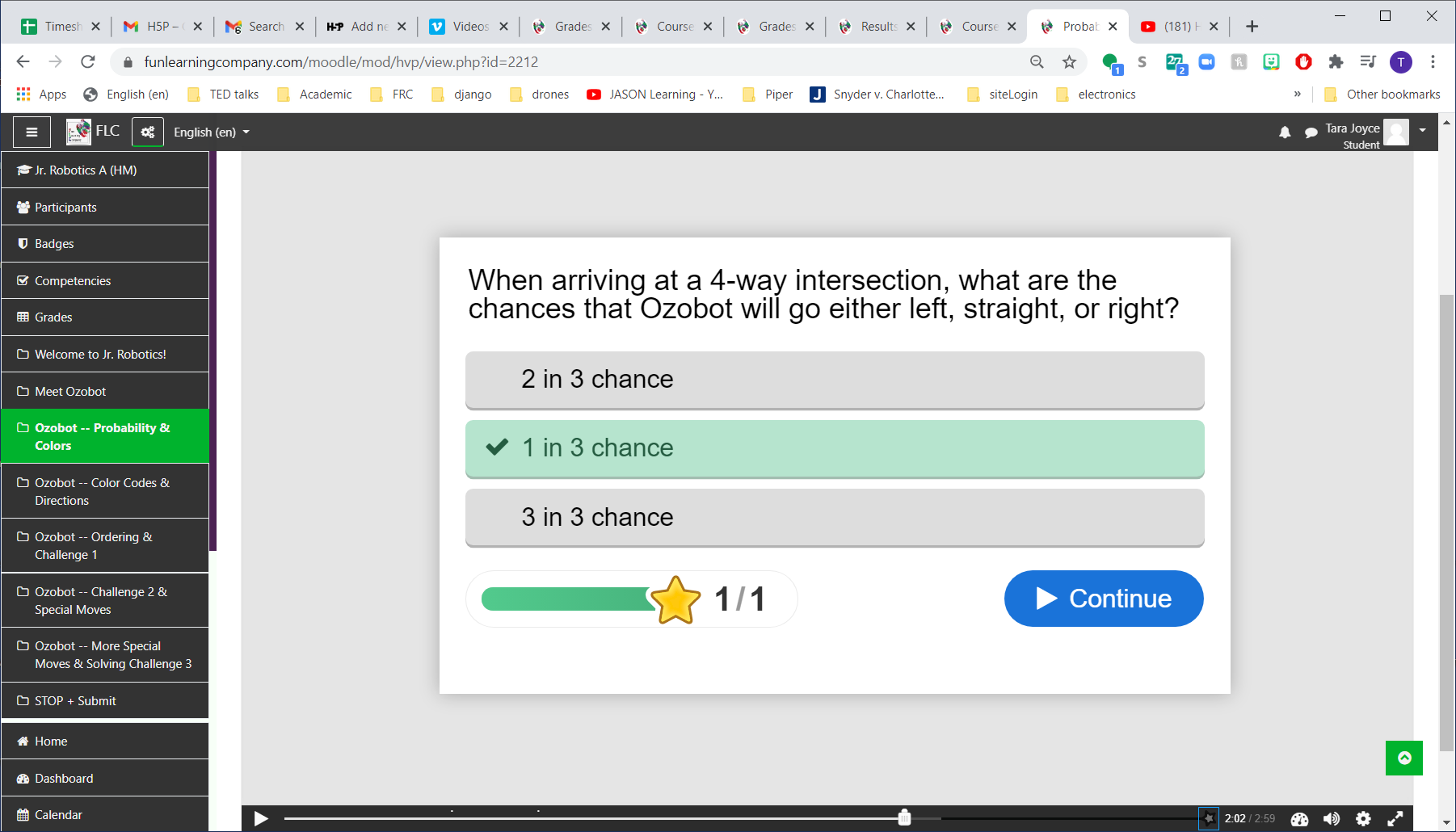Expand hidden bookmarks chevron
This screenshot has height=832, width=1456.
point(1297,94)
